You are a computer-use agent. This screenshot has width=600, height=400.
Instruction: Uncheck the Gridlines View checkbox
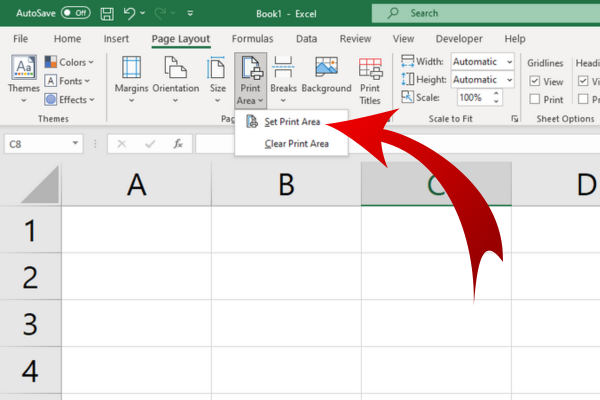pyautogui.click(x=535, y=81)
